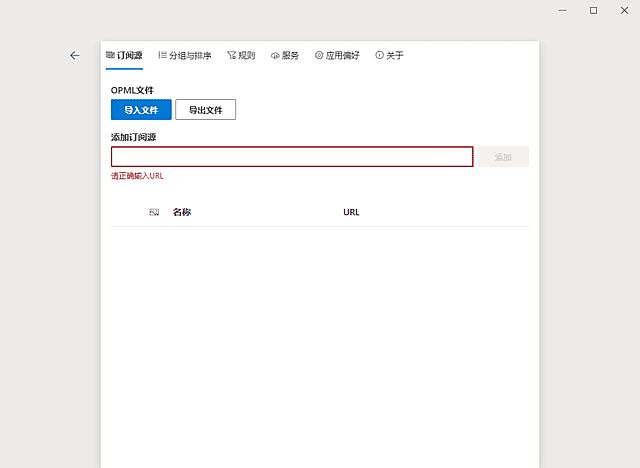
Task: Click the image icon in table header
Action: [154, 212]
